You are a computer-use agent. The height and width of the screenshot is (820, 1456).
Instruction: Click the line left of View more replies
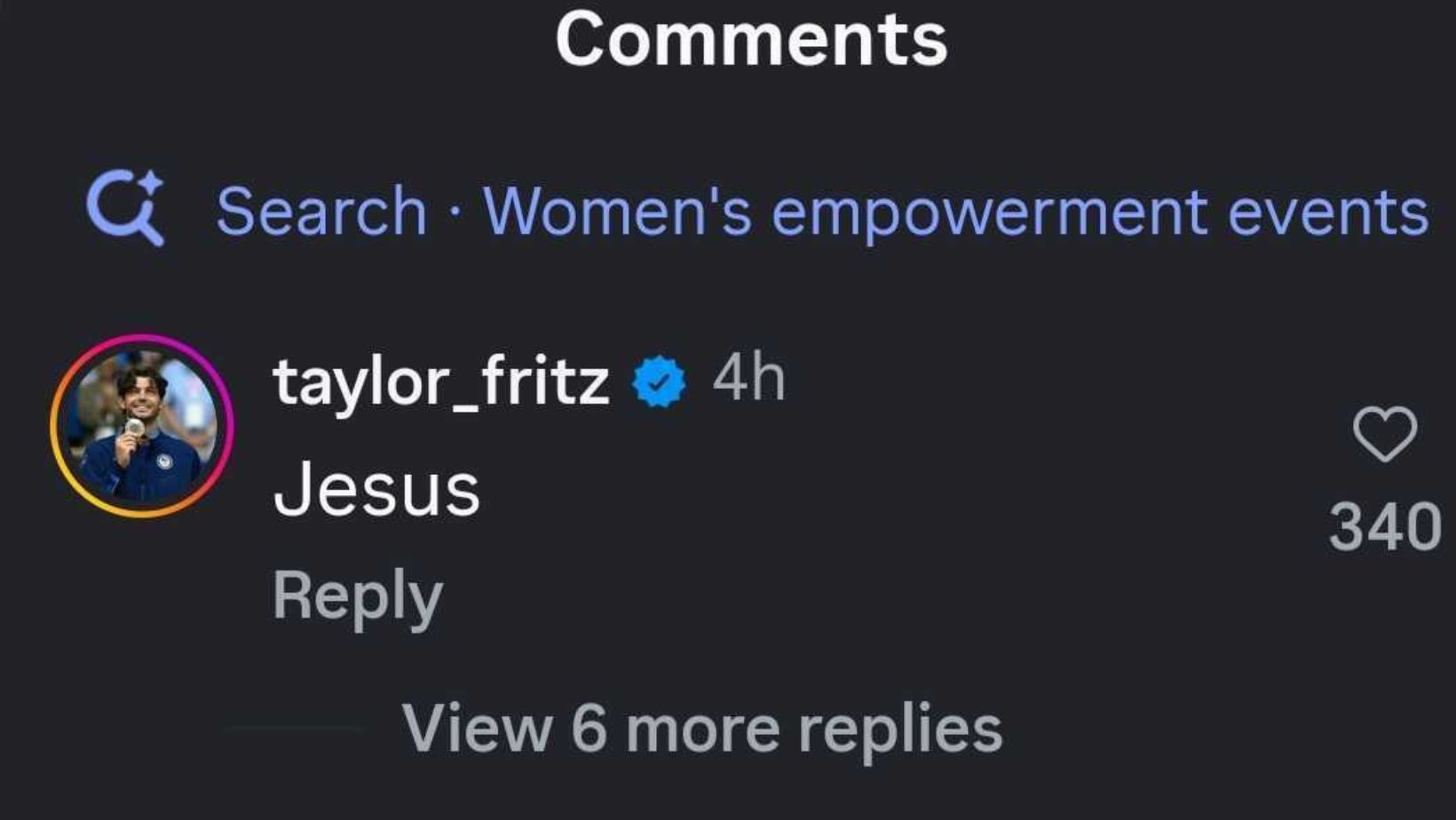pos(293,729)
